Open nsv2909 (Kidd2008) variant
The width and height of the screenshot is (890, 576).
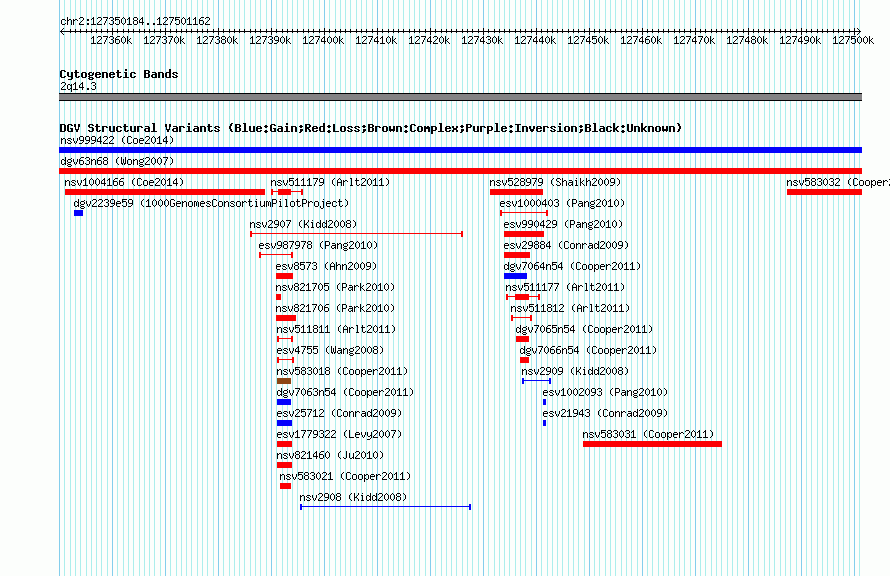click(575, 371)
